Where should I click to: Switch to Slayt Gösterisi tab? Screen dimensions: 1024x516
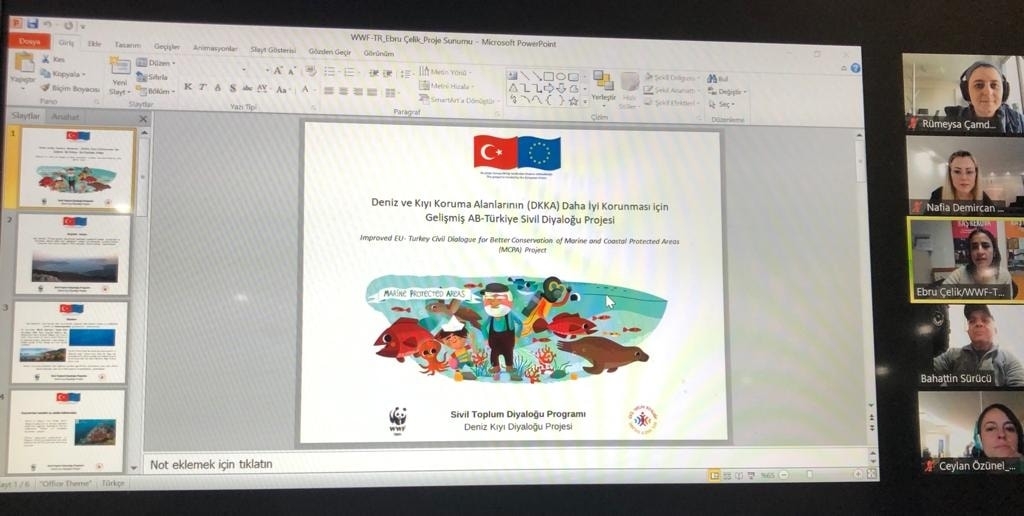(274, 50)
